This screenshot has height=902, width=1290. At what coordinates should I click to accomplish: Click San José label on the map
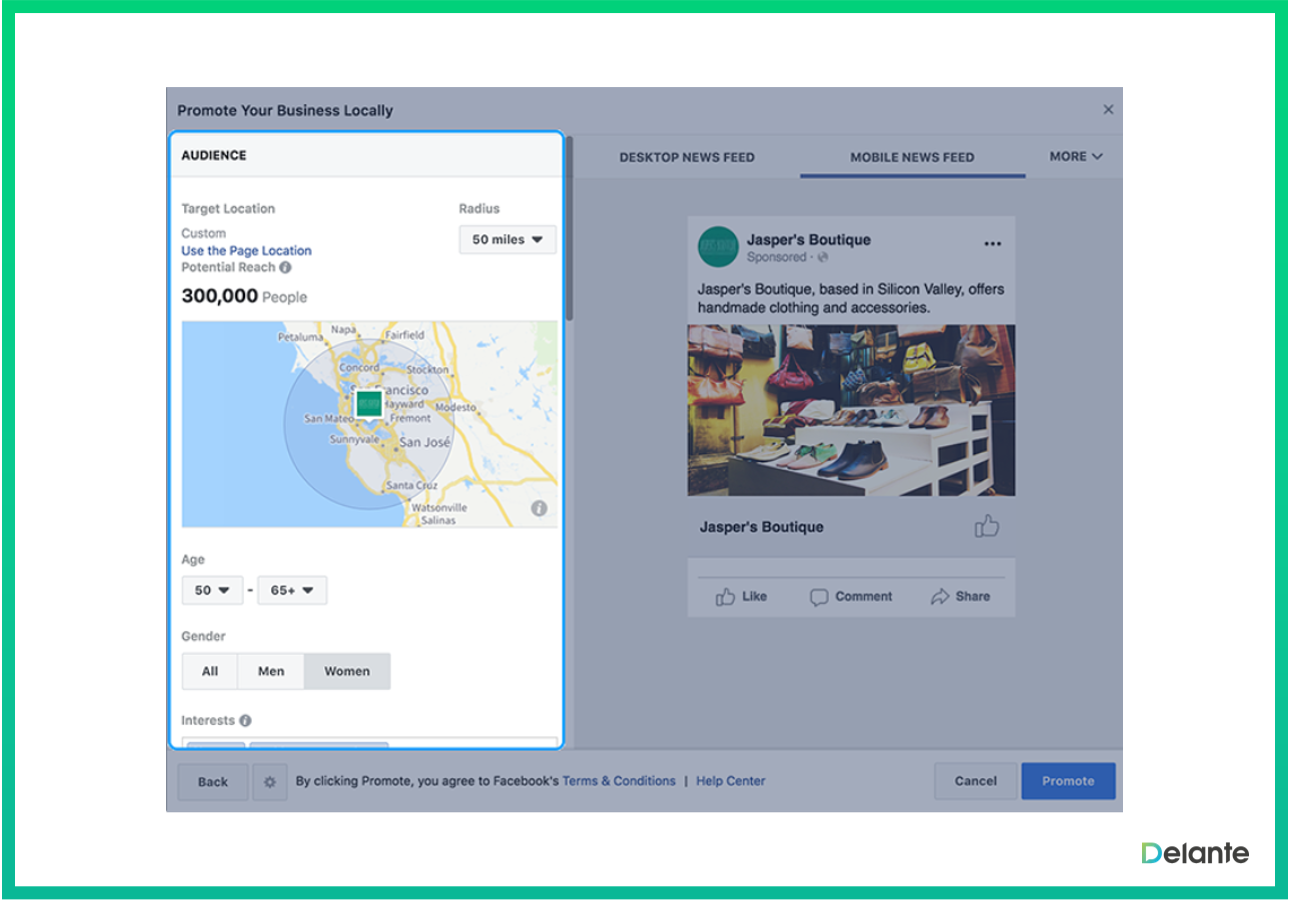tap(425, 441)
